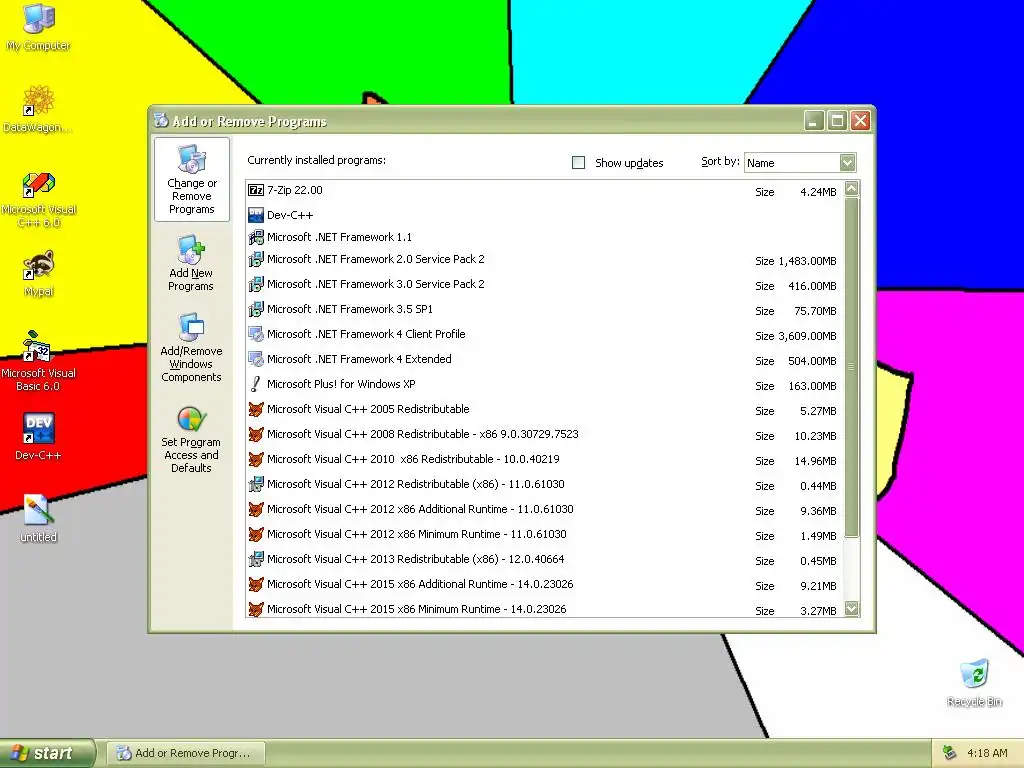Enable the Show updates checkbox
The width and height of the screenshot is (1024, 768).
[579, 163]
